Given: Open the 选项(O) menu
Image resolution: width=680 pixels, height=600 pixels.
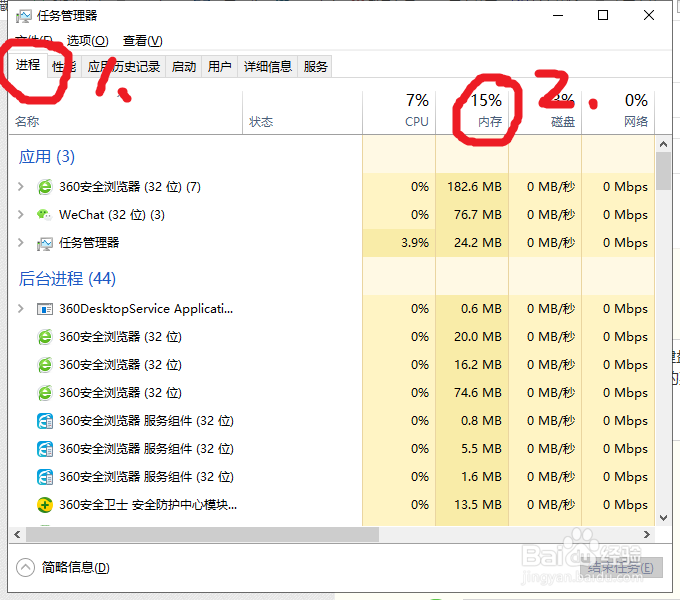Looking at the screenshot, I should coord(87,41).
